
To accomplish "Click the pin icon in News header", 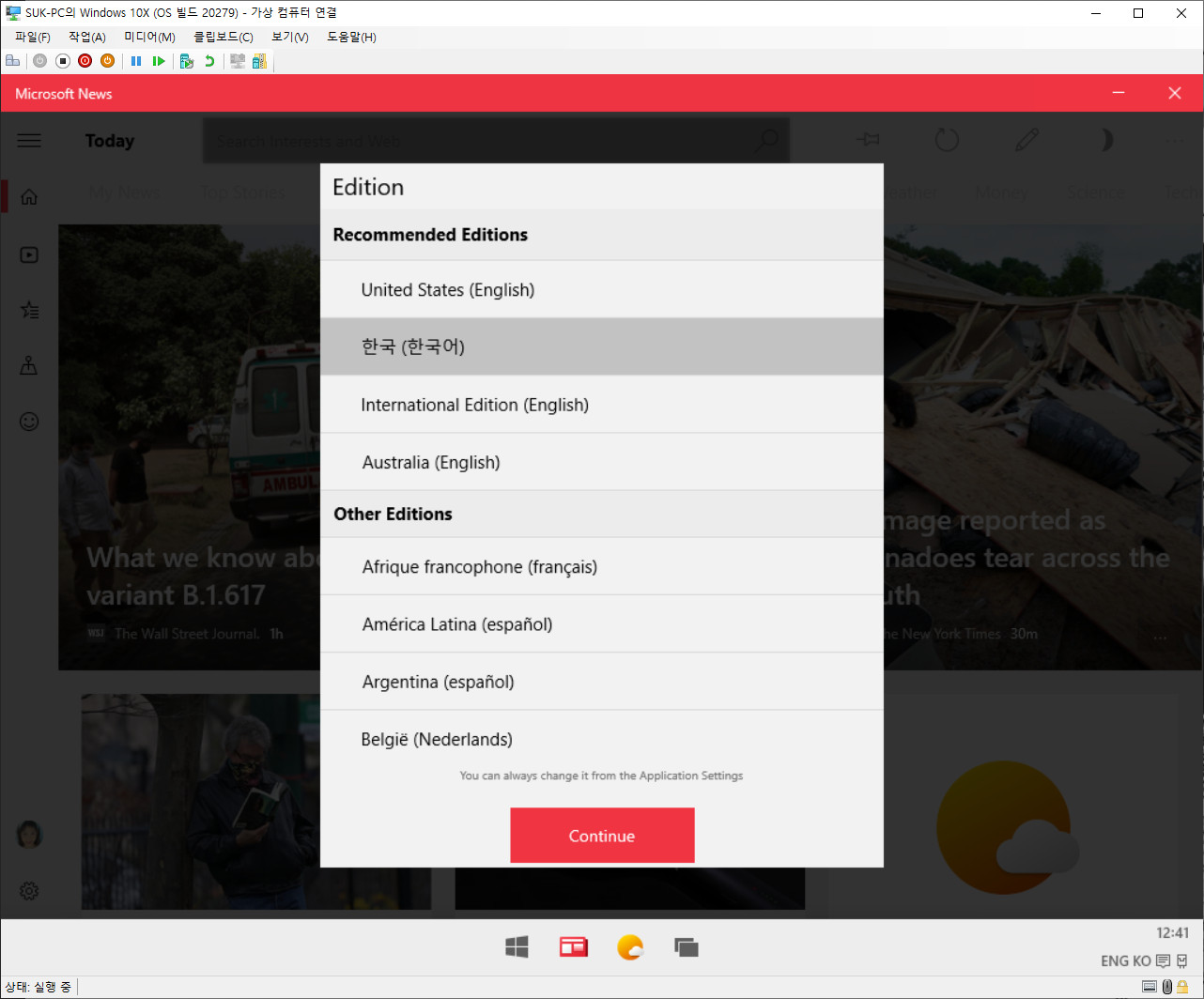I will pos(869,140).
